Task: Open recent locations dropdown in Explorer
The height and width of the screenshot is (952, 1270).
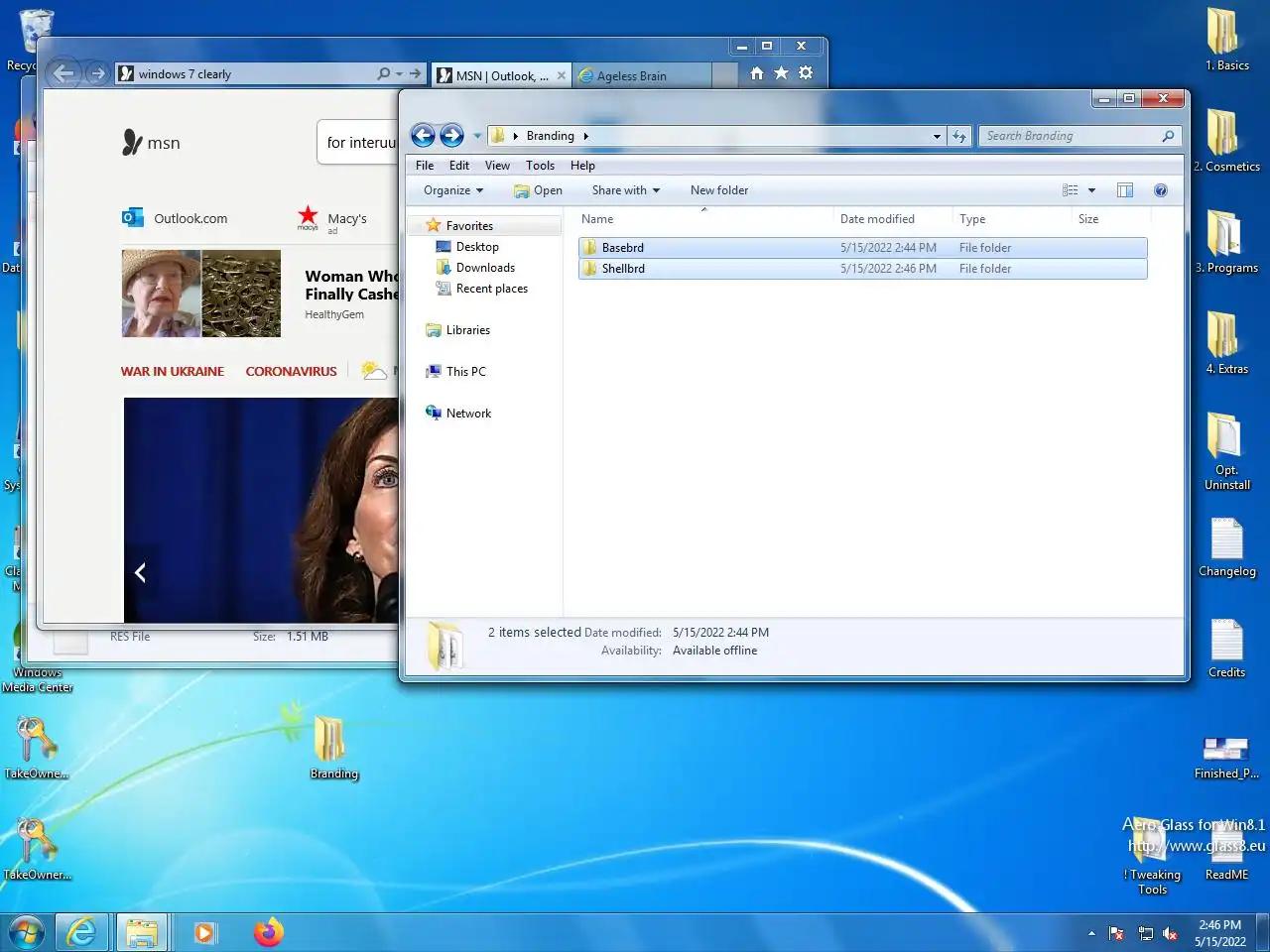Action: (x=477, y=136)
